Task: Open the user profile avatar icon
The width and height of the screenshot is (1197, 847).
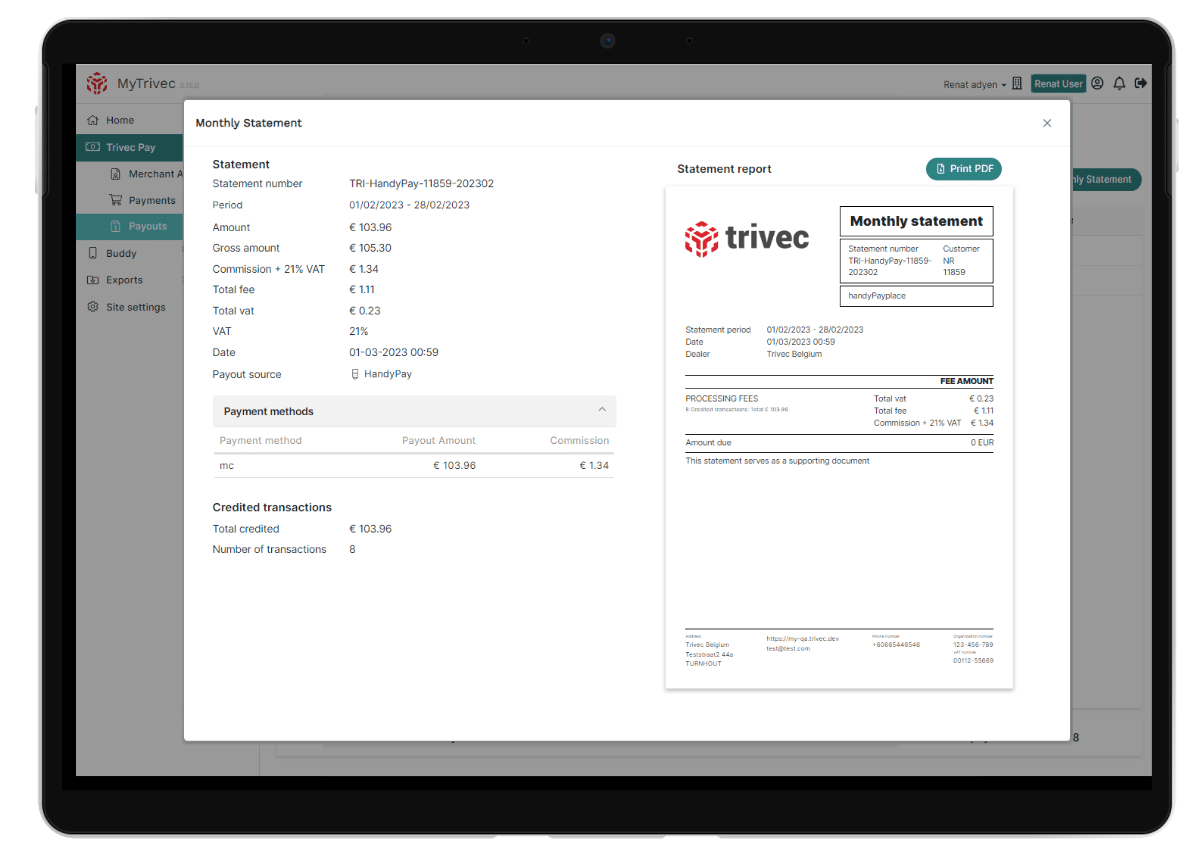Action: coord(1097,84)
